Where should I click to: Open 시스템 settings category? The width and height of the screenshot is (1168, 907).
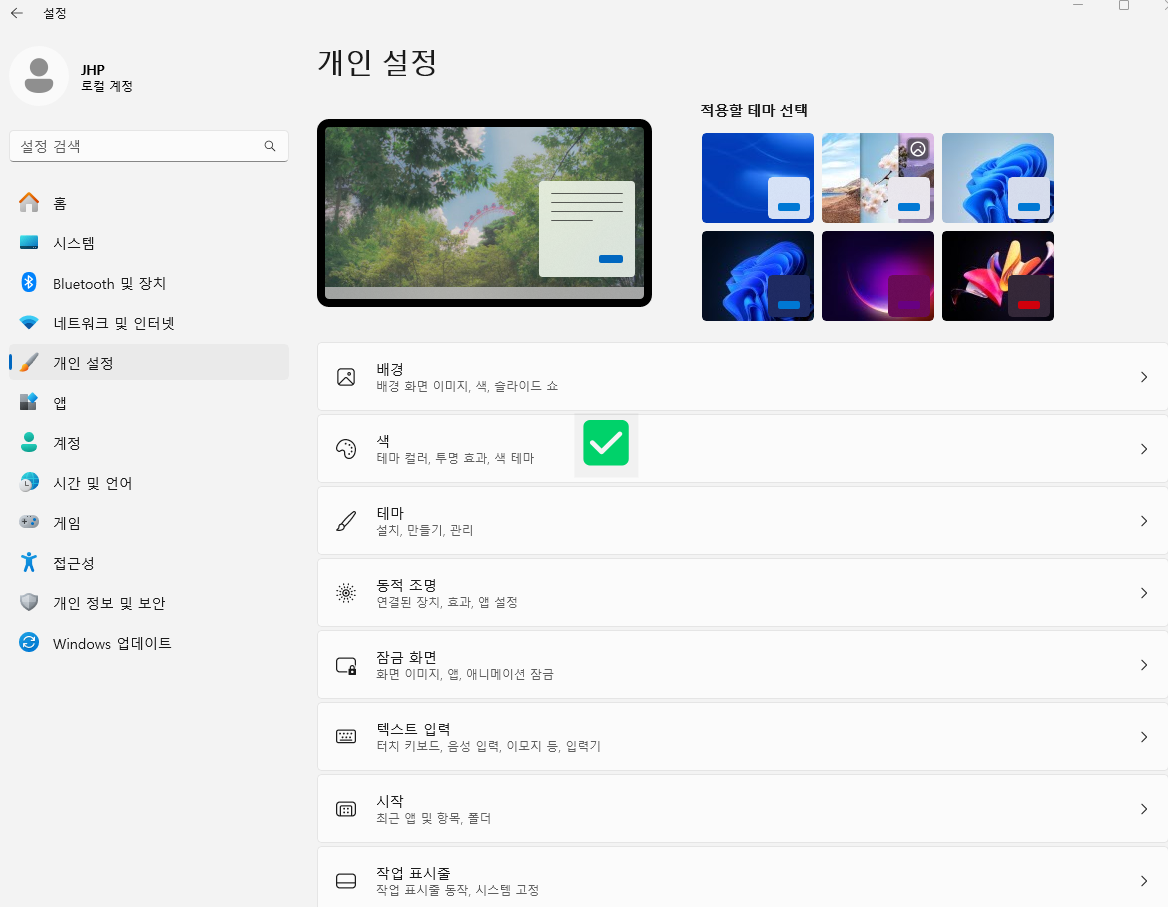click(x=149, y=243)
